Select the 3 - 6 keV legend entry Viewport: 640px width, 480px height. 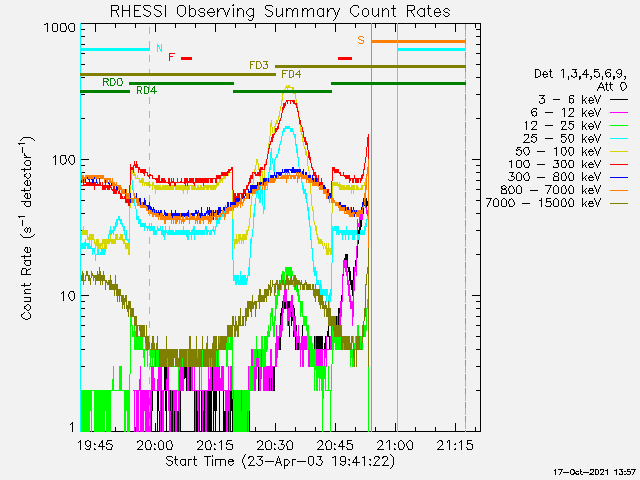pos(582,100)
